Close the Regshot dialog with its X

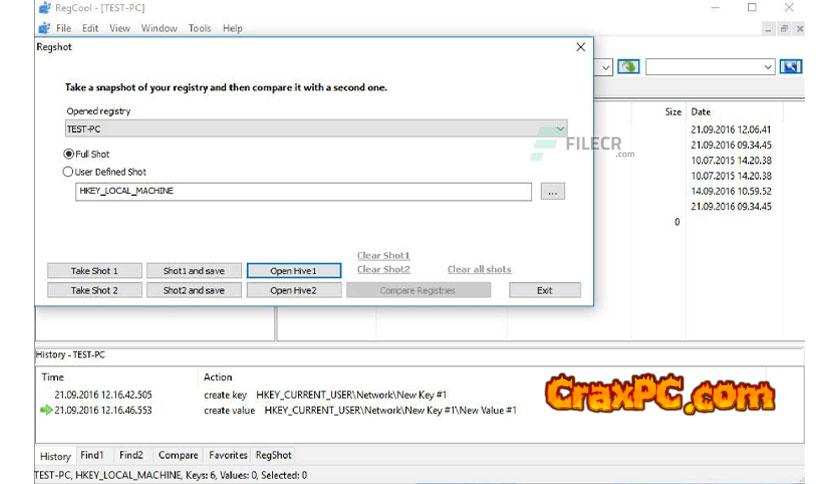pyautogui.click(x=581, y=47)
